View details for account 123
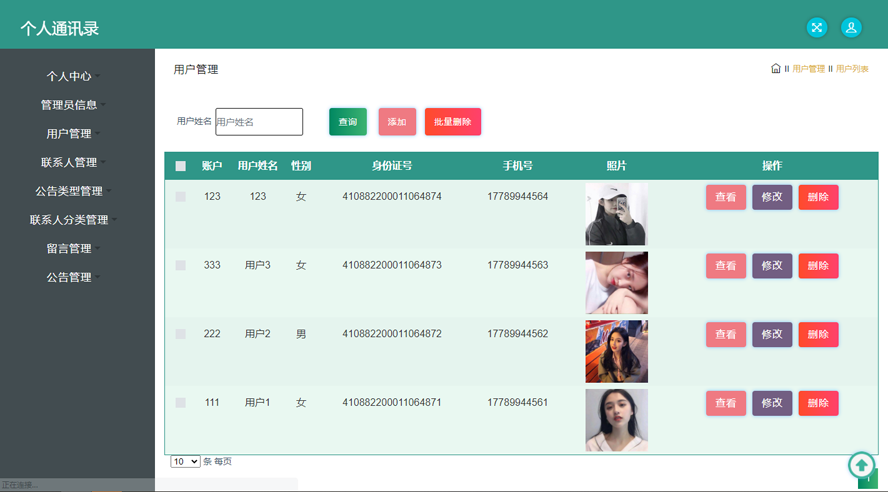This screenshot has height=492, width=888. (x=725, y=197)
